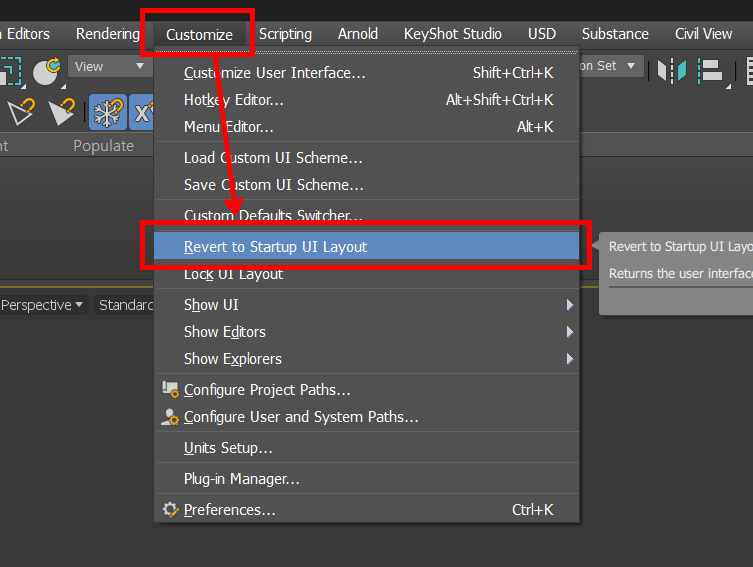Expand the Show UI submenu
753x567 pixels.
pyautogui.click(x=367, y=305)
